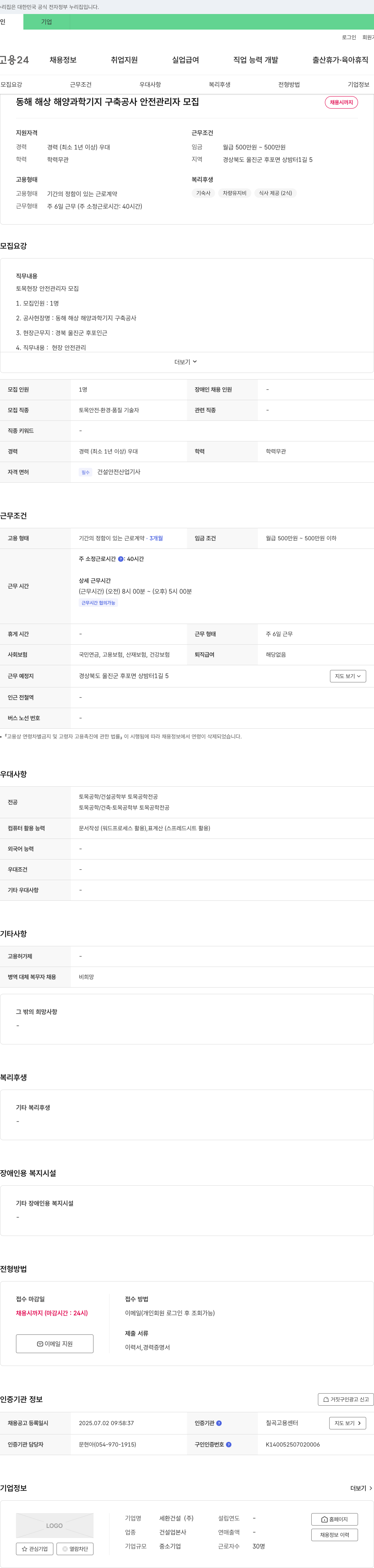Toggle the 열람차단 button

[75, 1549]
